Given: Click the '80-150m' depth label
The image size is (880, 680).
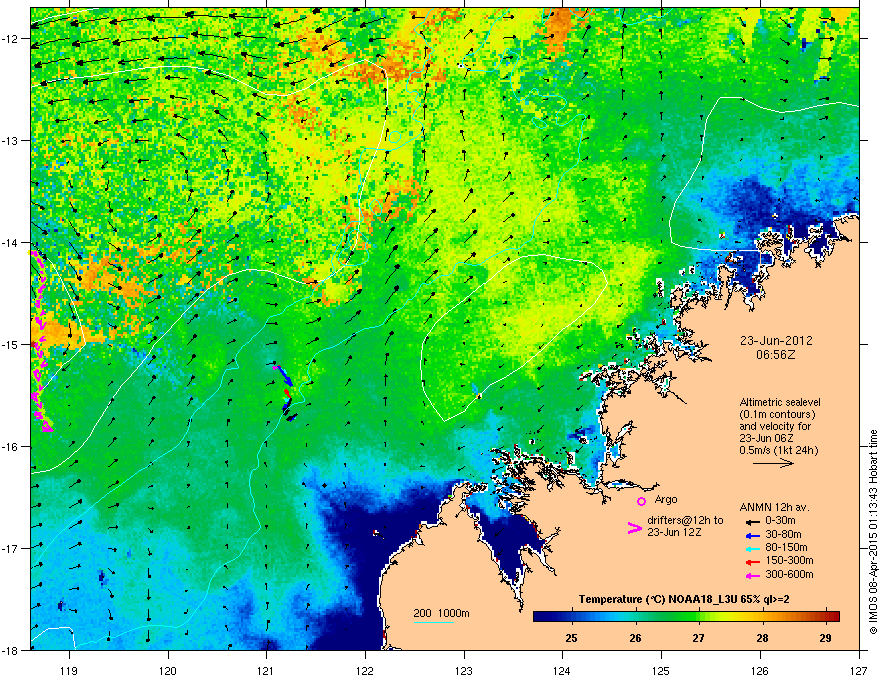Looking at the screenshot, I should click(x=786, y=548).
